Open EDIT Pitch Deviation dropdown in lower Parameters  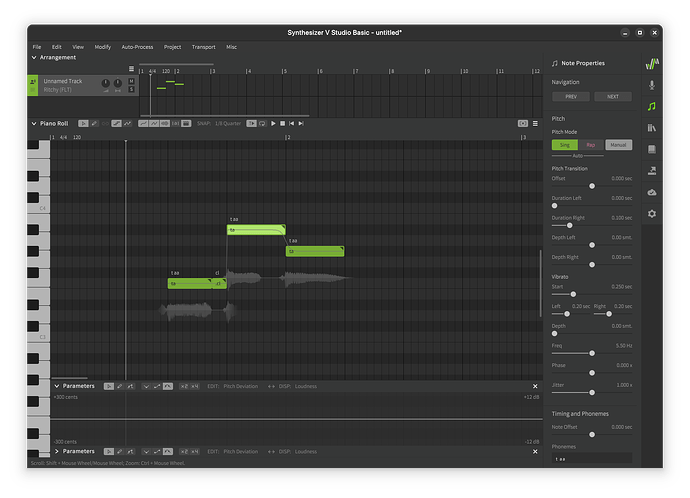(x=241, y=451)
